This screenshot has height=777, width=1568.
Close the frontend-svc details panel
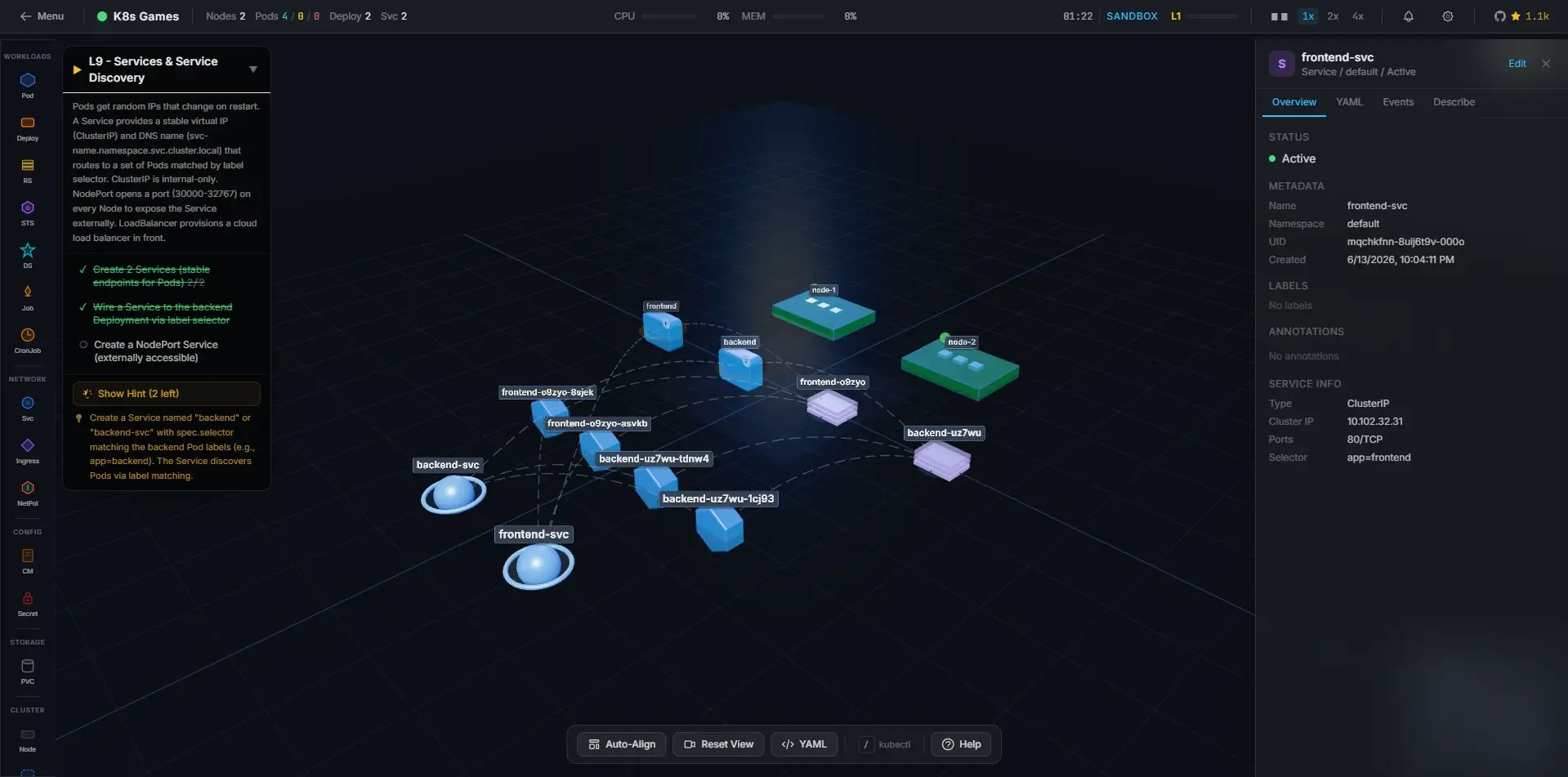point(1546,64)
